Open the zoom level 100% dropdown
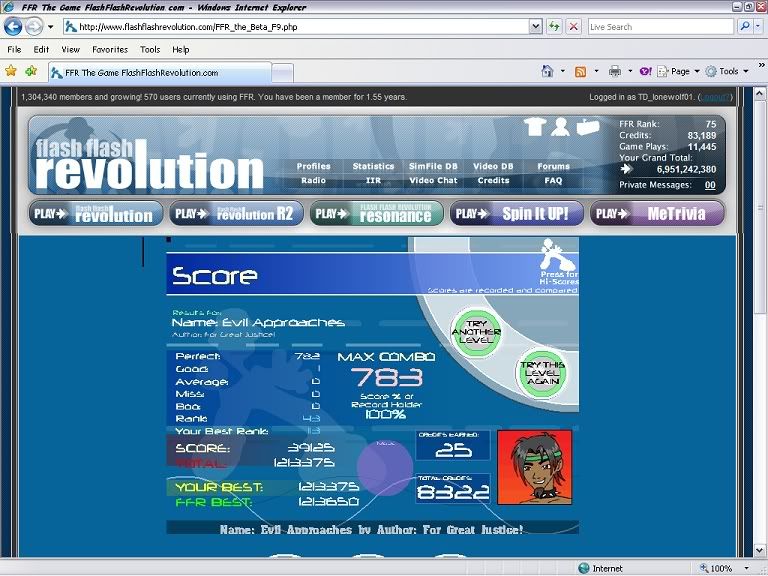Viewport: 768px width, 576px height. 722,568
